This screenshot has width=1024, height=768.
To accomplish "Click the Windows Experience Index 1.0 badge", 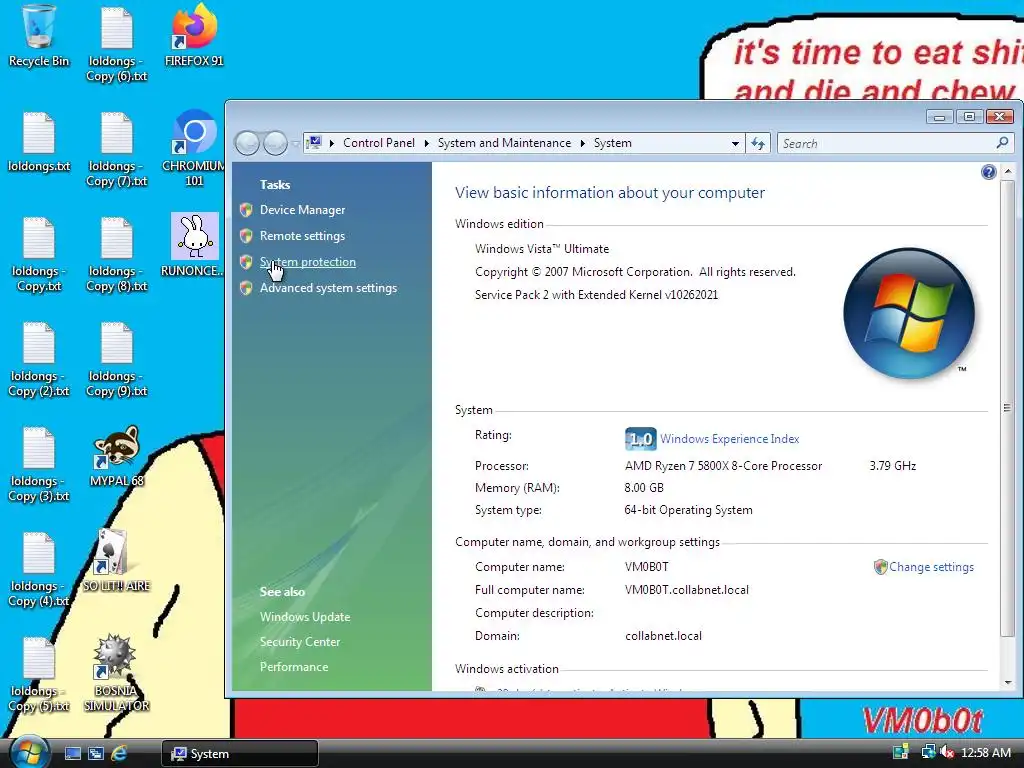I will [640, 439].
